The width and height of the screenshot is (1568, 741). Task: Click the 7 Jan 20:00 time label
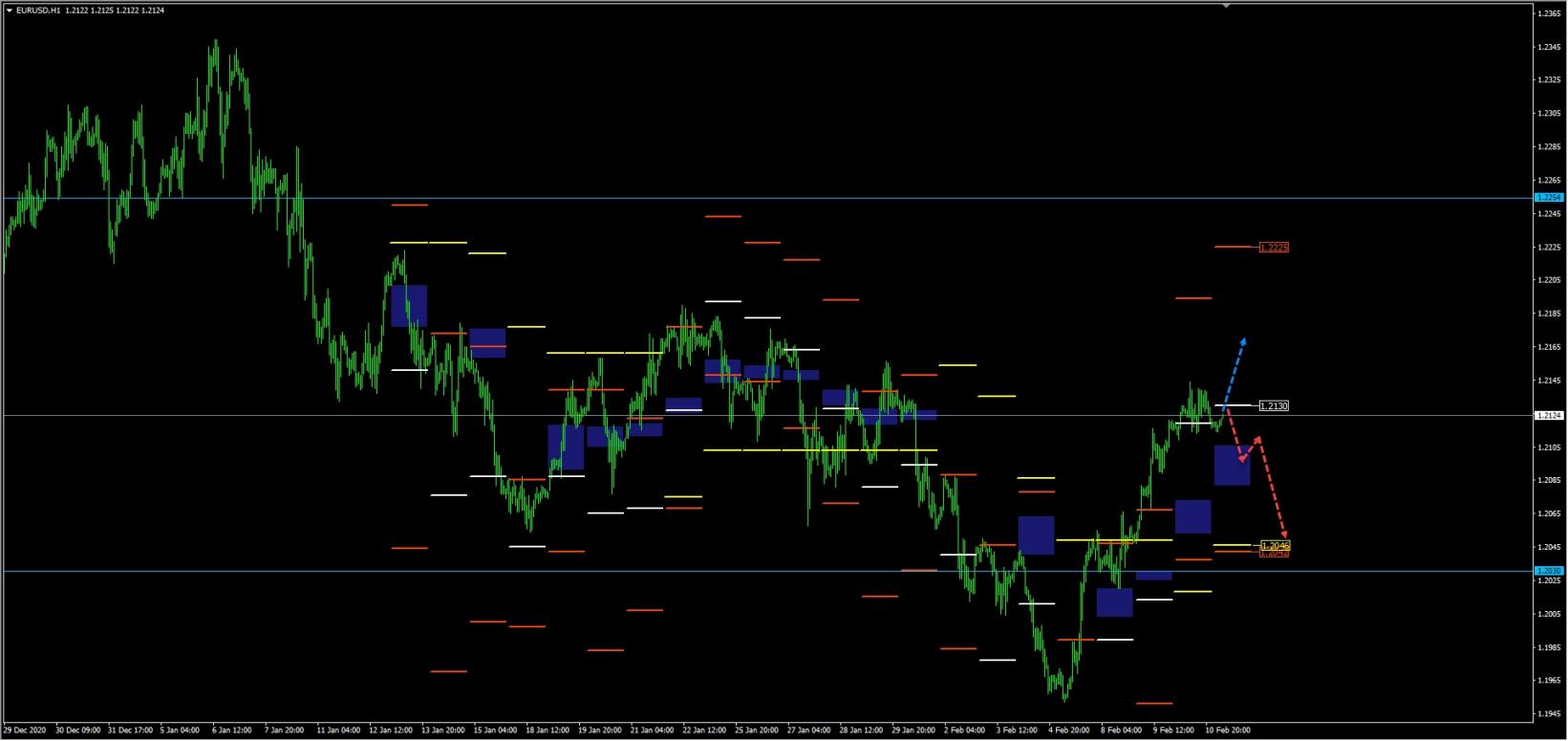[284, 730]
